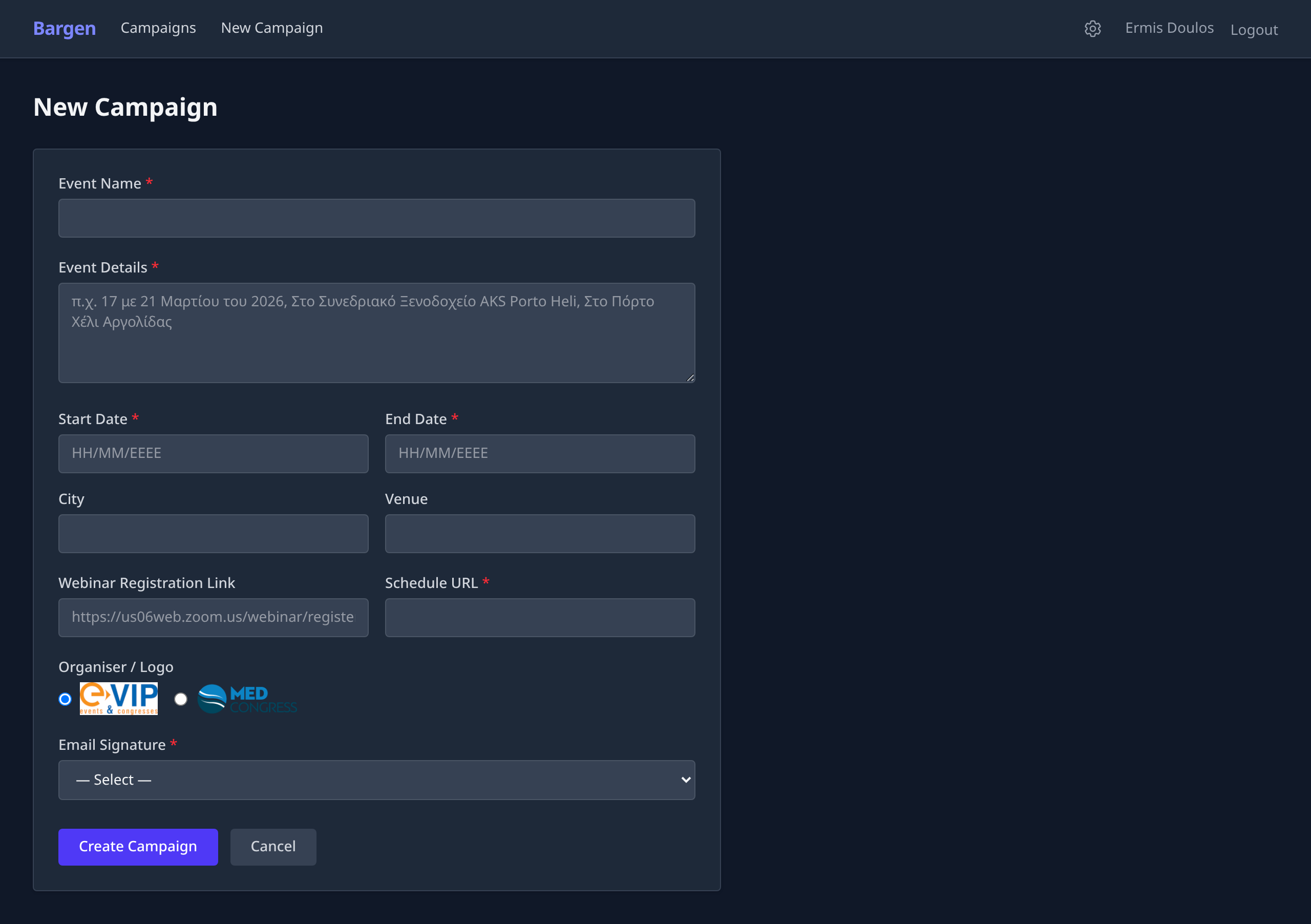Go to New Campaign nav item

click(272, 28)
